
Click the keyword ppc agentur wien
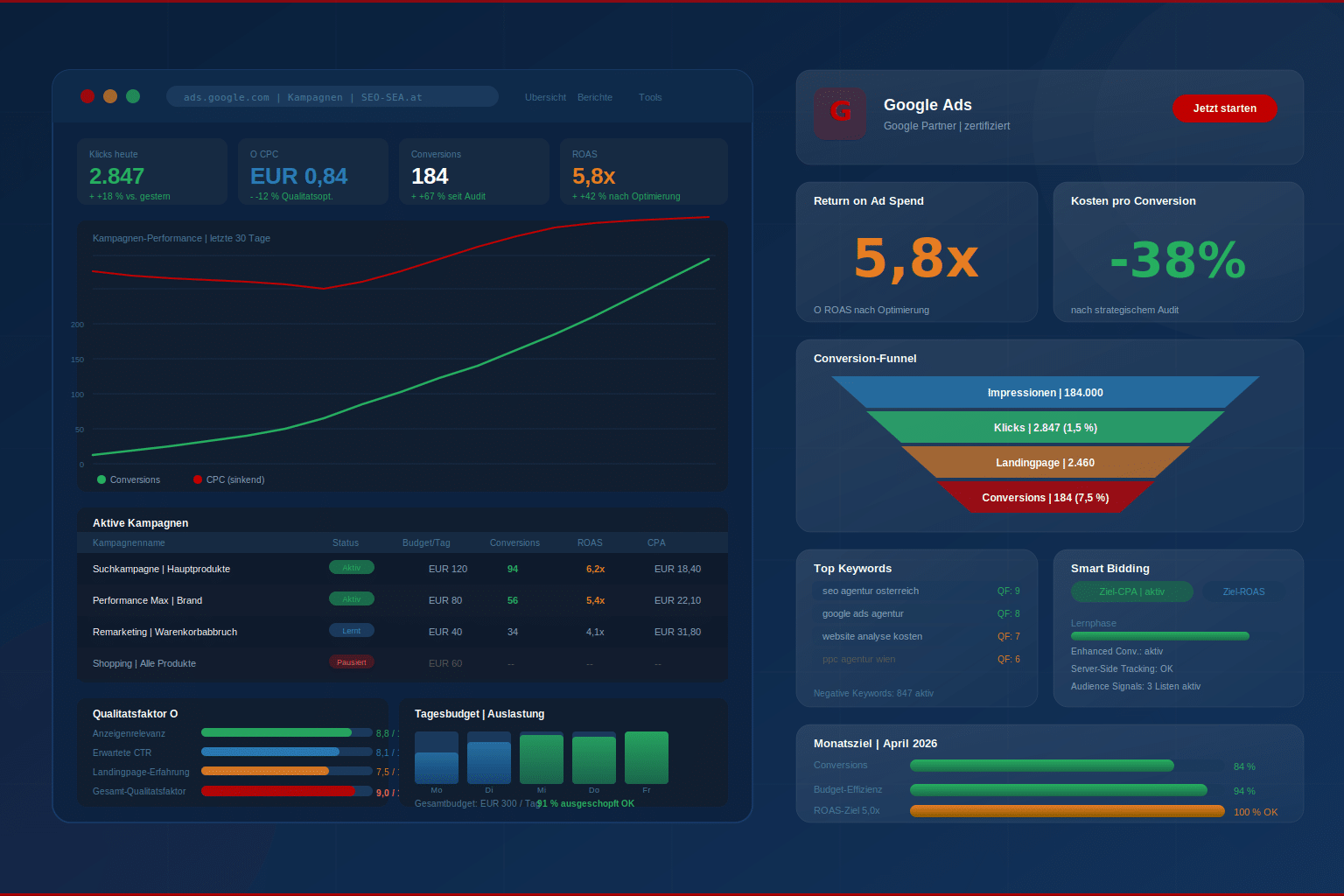(x=859, y=659)
